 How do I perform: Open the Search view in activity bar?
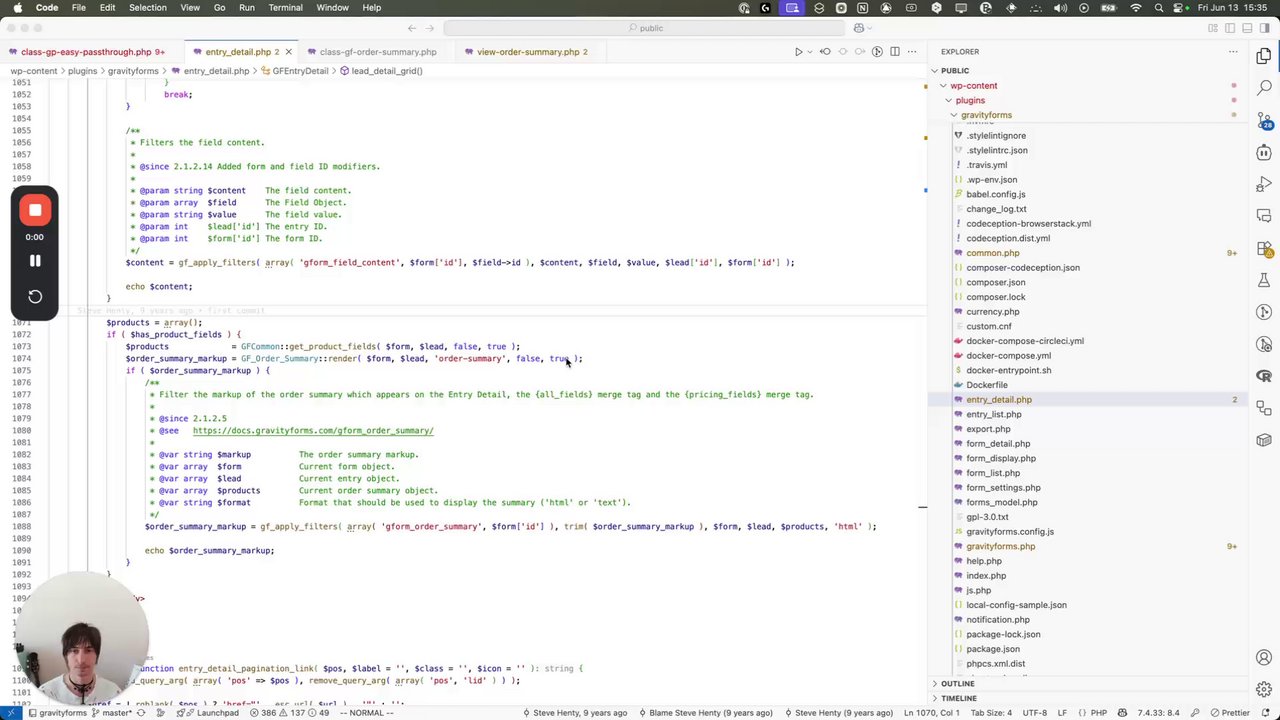pyautogui.click(x=1264, y=88)
